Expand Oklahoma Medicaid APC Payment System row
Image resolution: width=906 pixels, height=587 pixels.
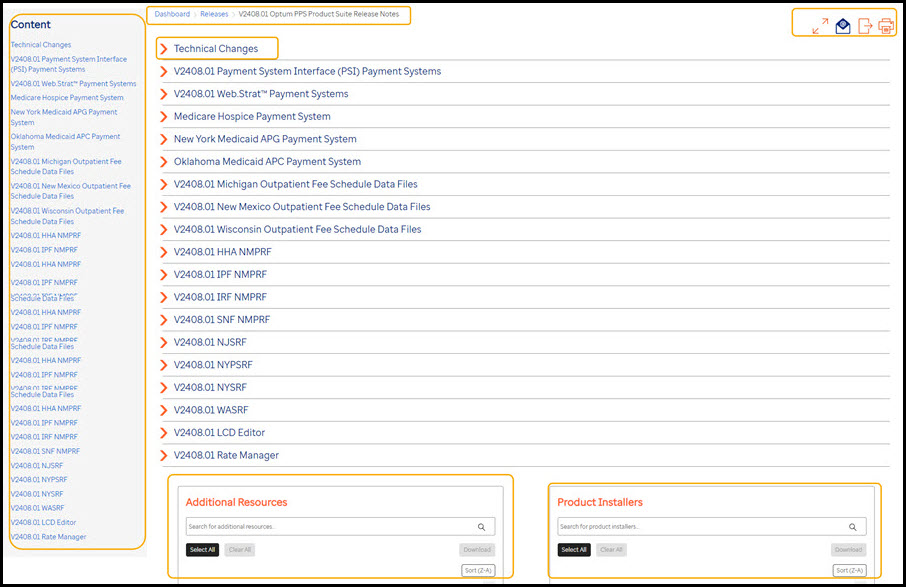click(x=525, y=162)
